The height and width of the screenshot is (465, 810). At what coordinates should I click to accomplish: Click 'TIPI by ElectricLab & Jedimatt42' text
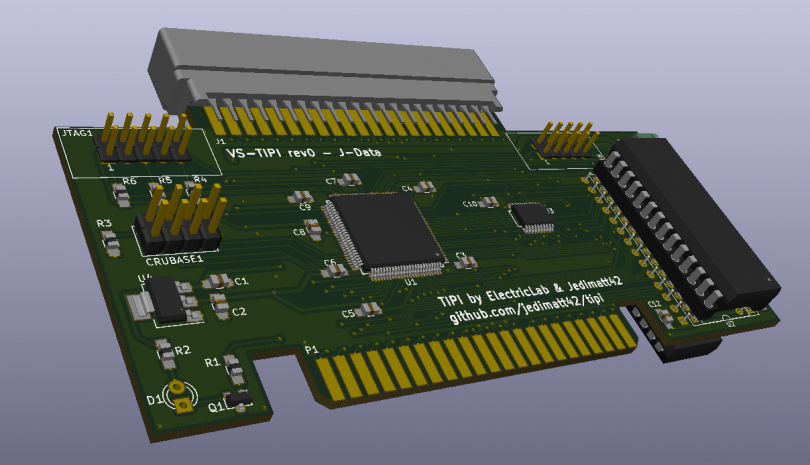529,291
